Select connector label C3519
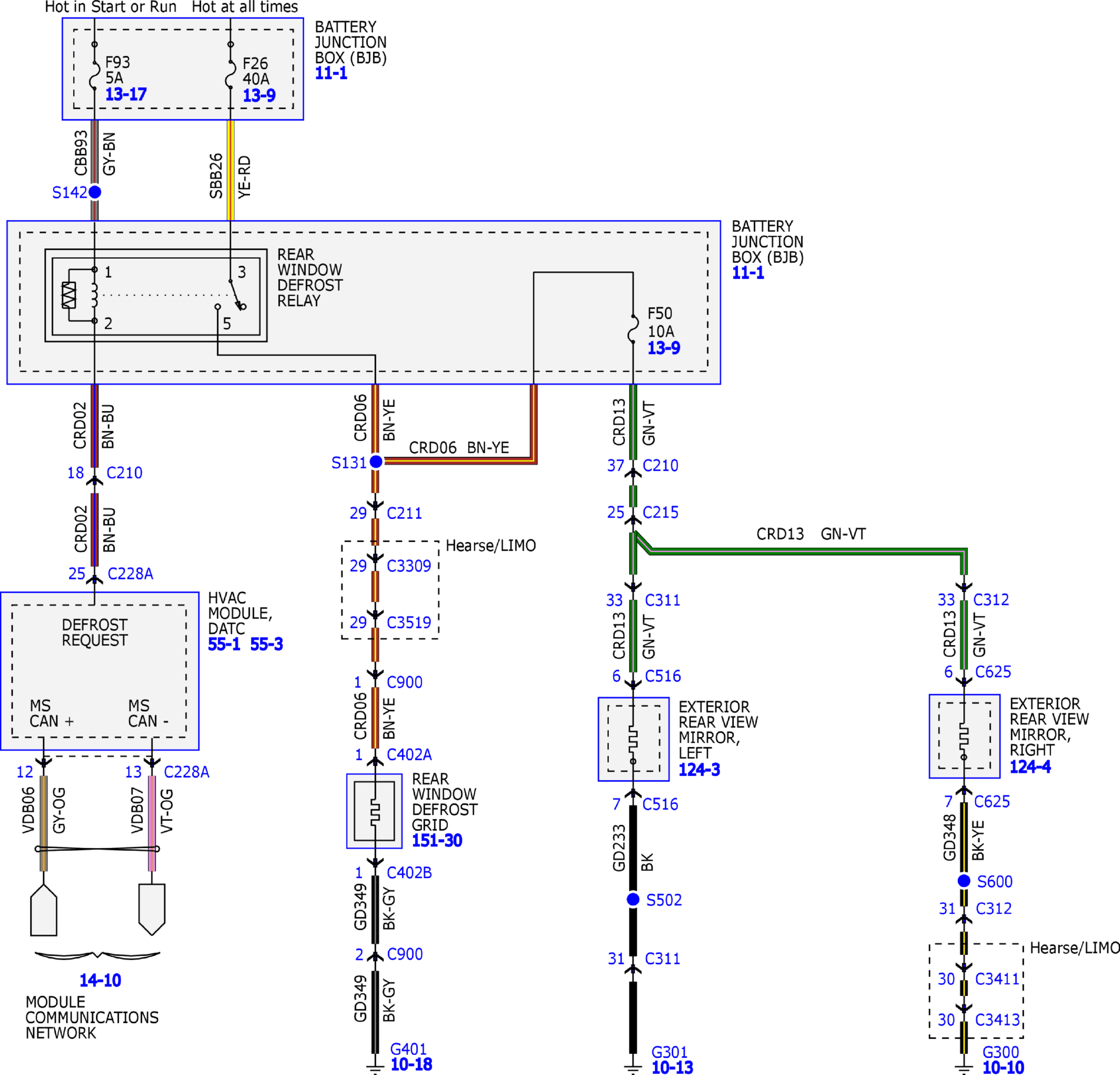1120x1075 pixels. point(409,622)
